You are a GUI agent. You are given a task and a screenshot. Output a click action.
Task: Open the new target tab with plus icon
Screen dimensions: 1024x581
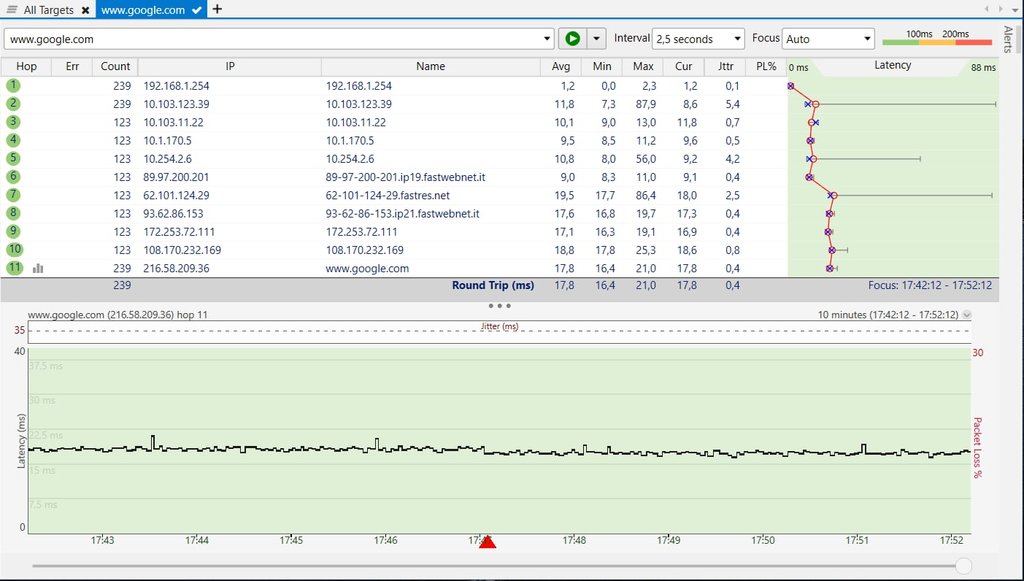click(x=217, y=9)
